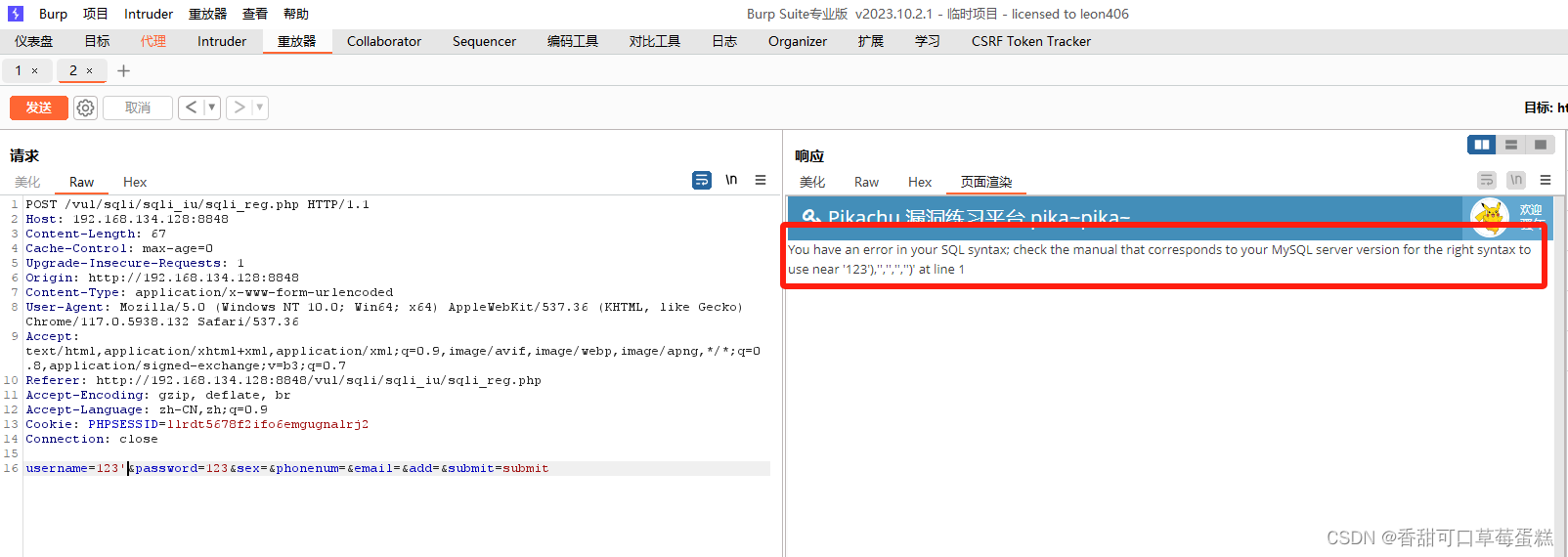The image size is (1568, 557).
Task: Select response Hex view tab
Action: 920,182
